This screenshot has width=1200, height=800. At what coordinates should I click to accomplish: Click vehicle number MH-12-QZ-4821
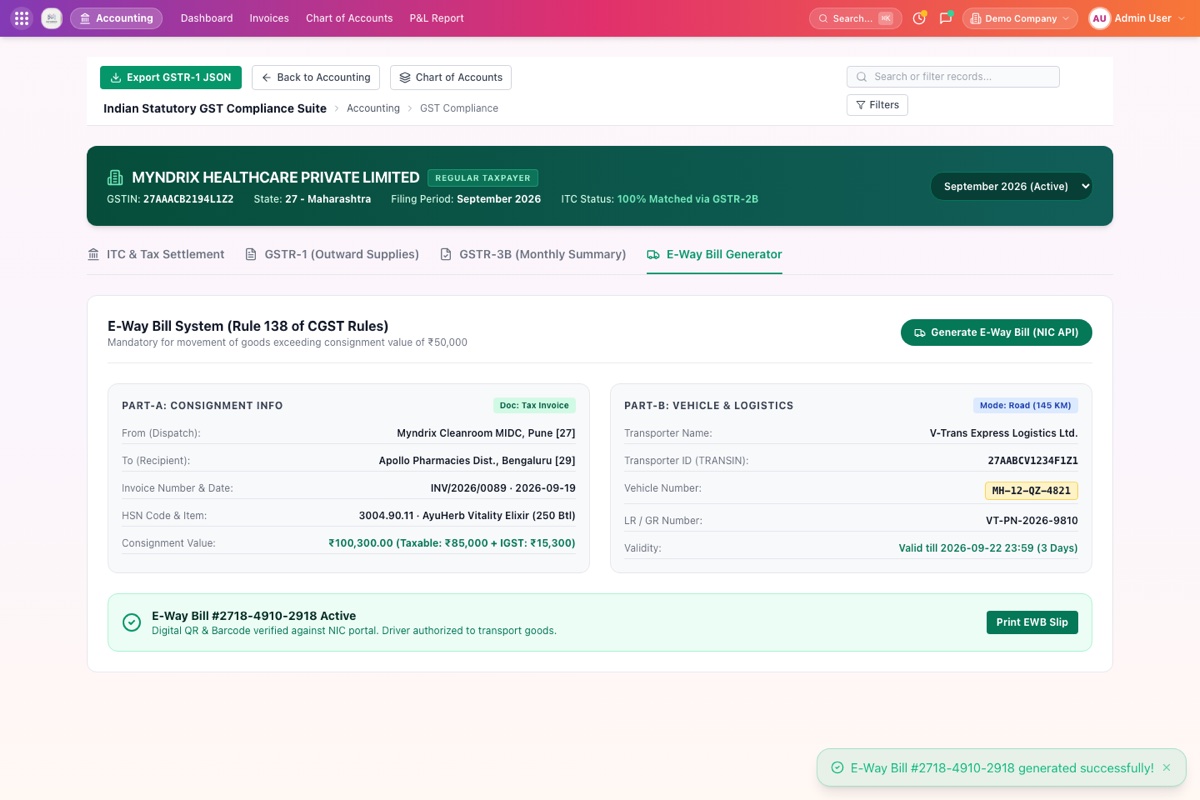(1031, 491)
